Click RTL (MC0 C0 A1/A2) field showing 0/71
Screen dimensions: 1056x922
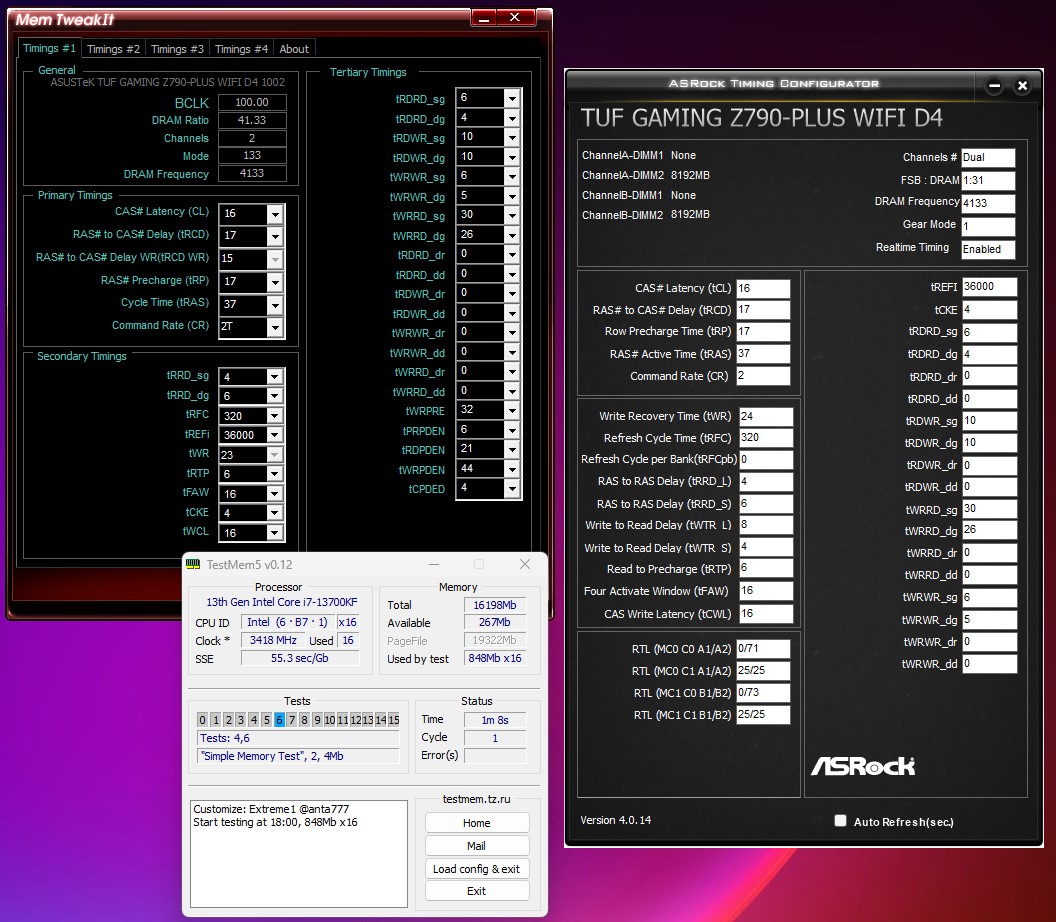(763, 649)
